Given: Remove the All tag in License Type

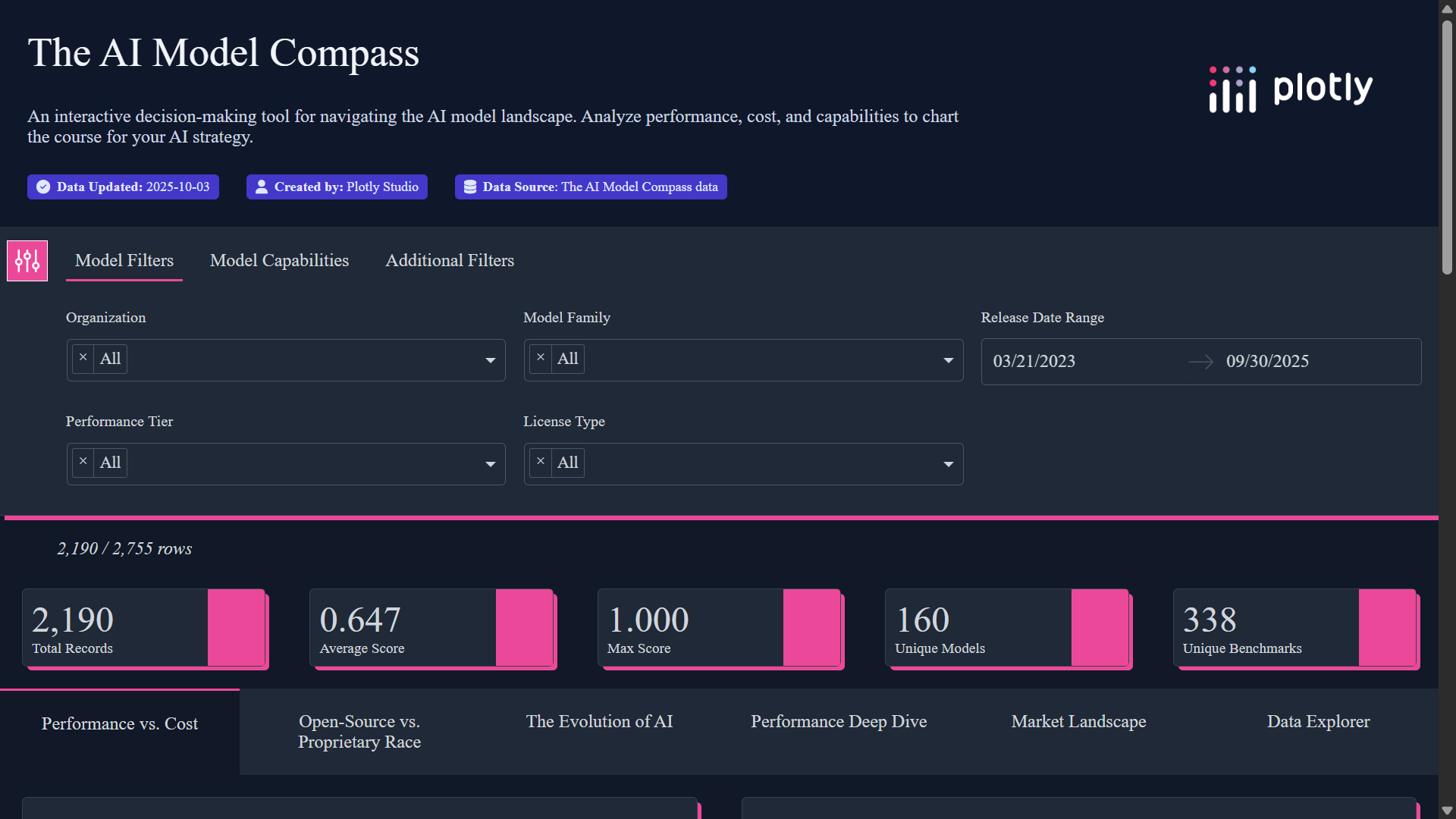Looking at the screenshot, I should point(541,462).
